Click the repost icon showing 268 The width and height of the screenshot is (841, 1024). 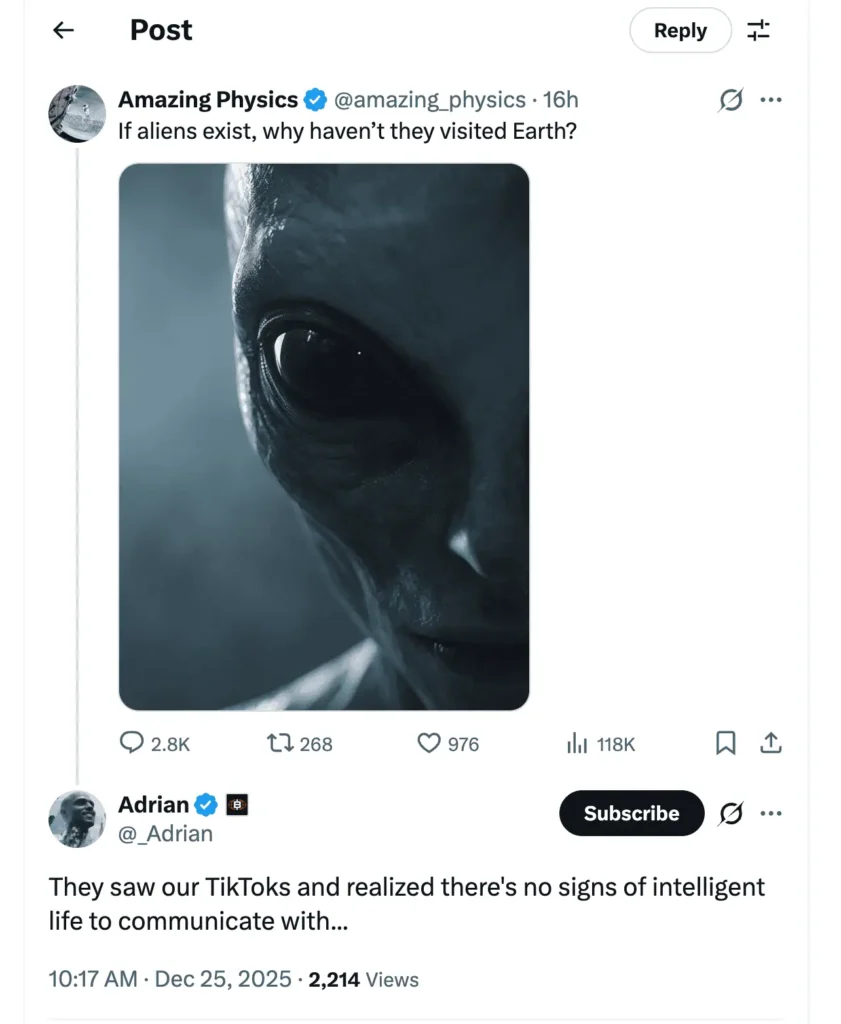[x=284, y=743]
